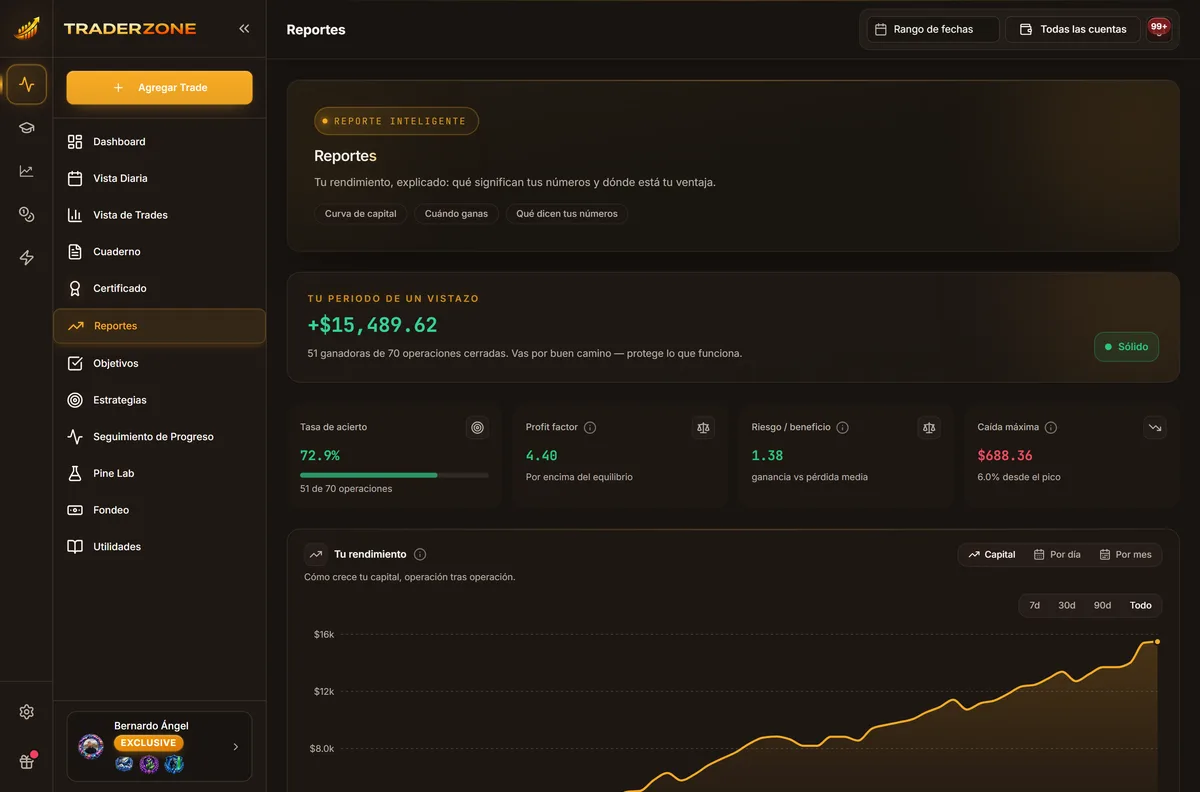The image size is (1200, 792).
Task: Switch to the Por mes chart view
Action: click(1126, 554)
